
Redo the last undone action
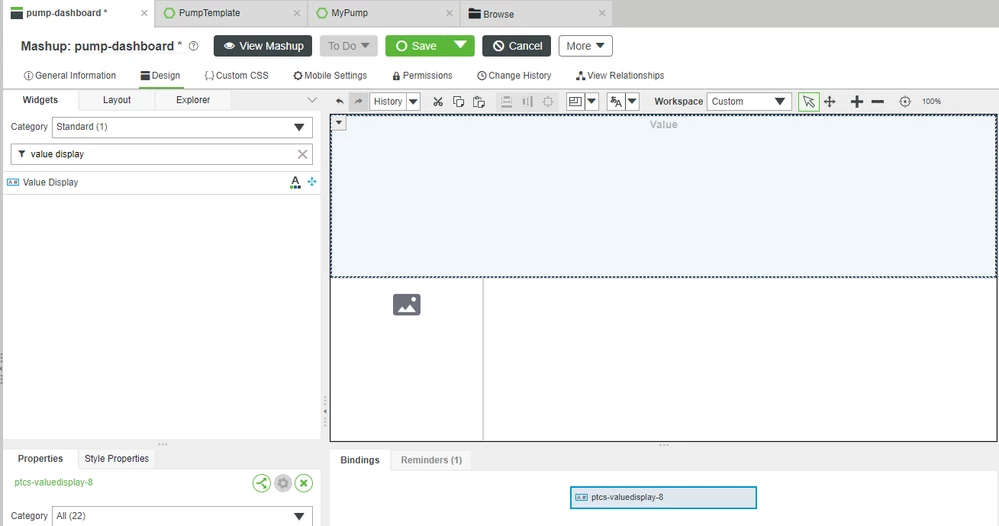pyautogui.click(x=359, y=101)
